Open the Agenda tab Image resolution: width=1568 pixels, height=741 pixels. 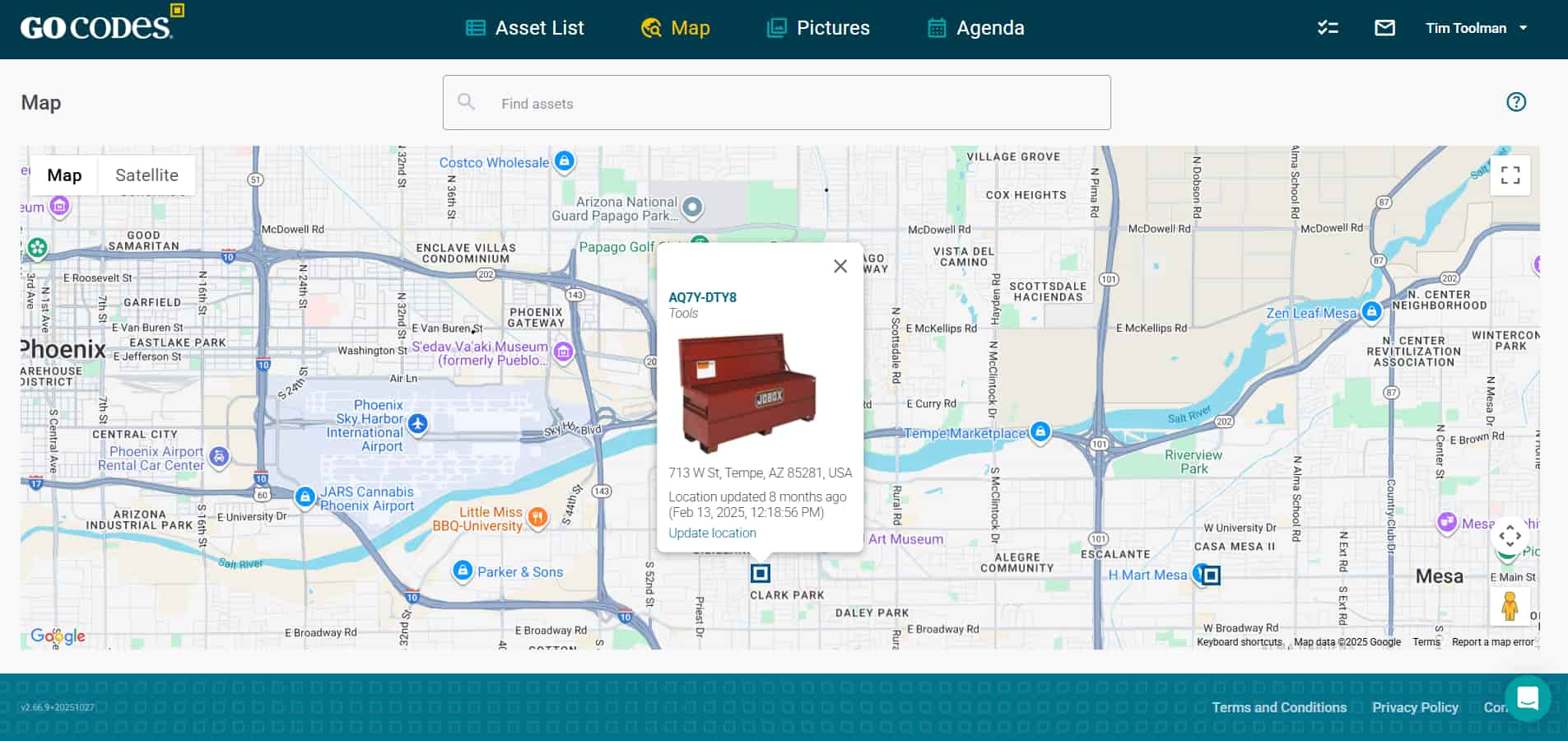tap(975, 28)
